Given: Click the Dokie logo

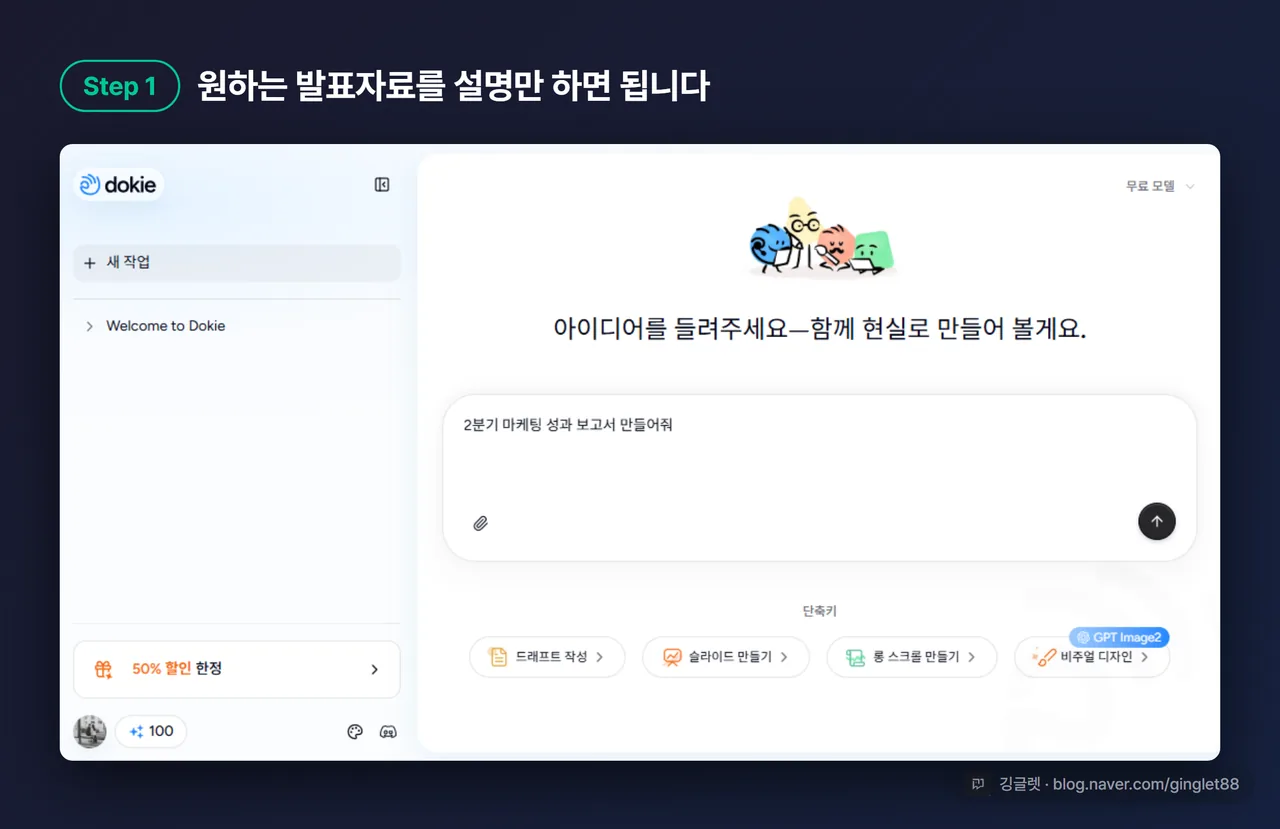Looking at the screenshot, I should coord(118,185).
